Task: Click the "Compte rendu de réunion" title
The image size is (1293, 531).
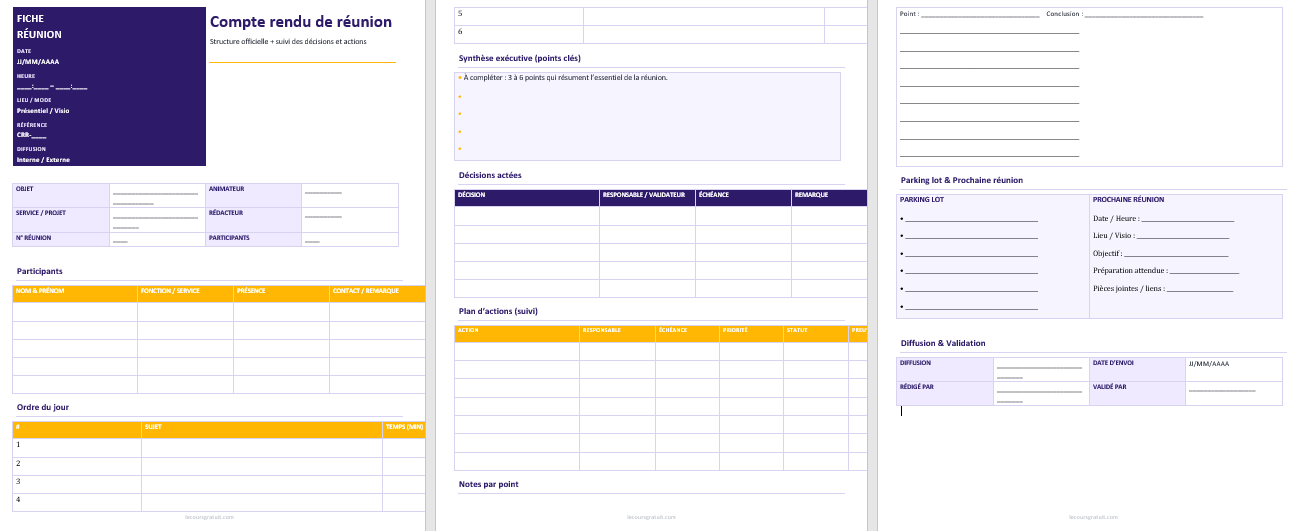Action: (300, 22)
